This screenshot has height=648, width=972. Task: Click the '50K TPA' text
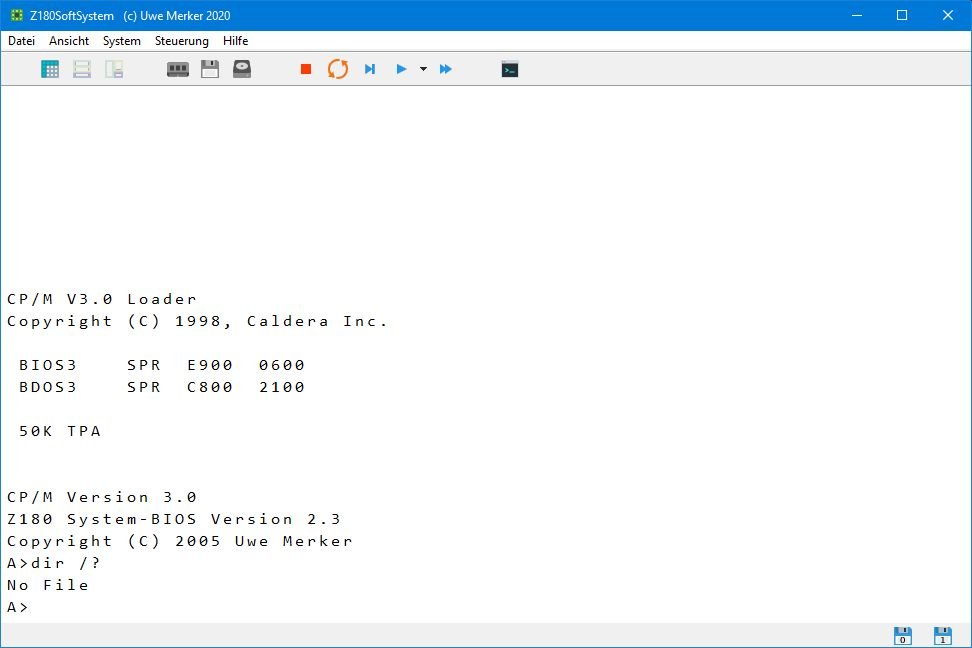coord(60,431)
